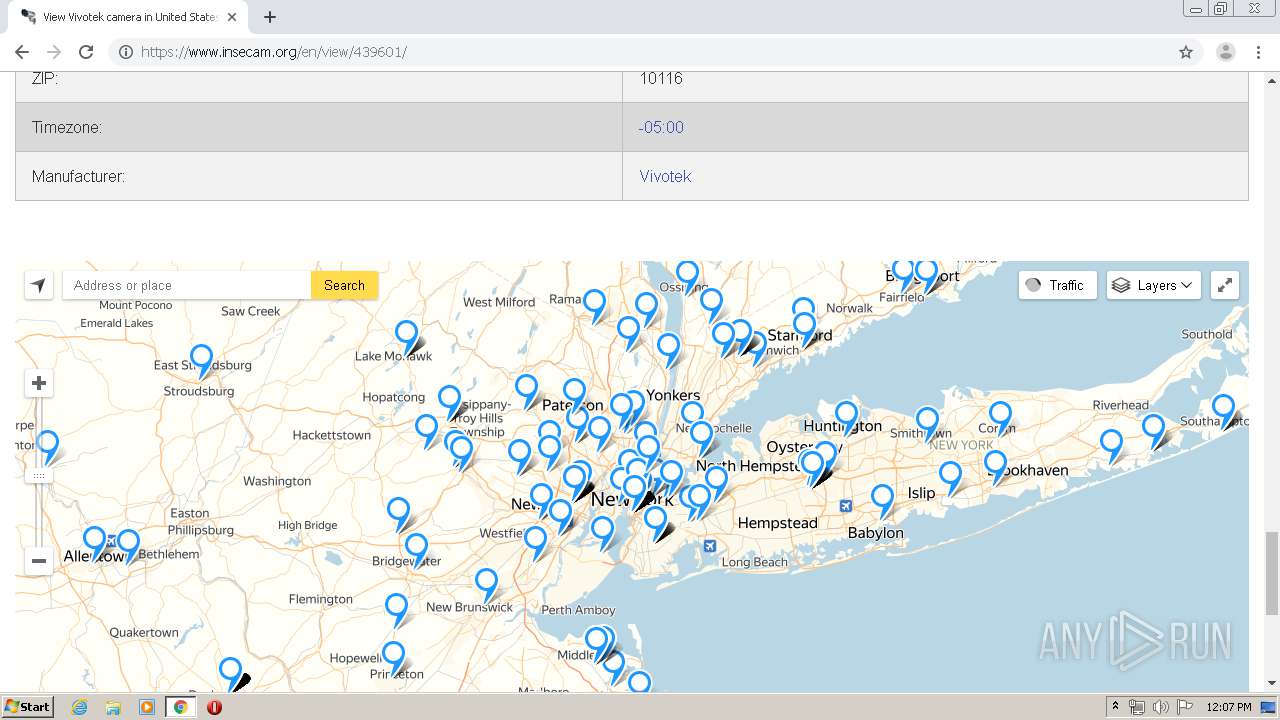The image size is (1280, 720).
Task: Click the Long Beach label on the map
Action: (755, 562)
